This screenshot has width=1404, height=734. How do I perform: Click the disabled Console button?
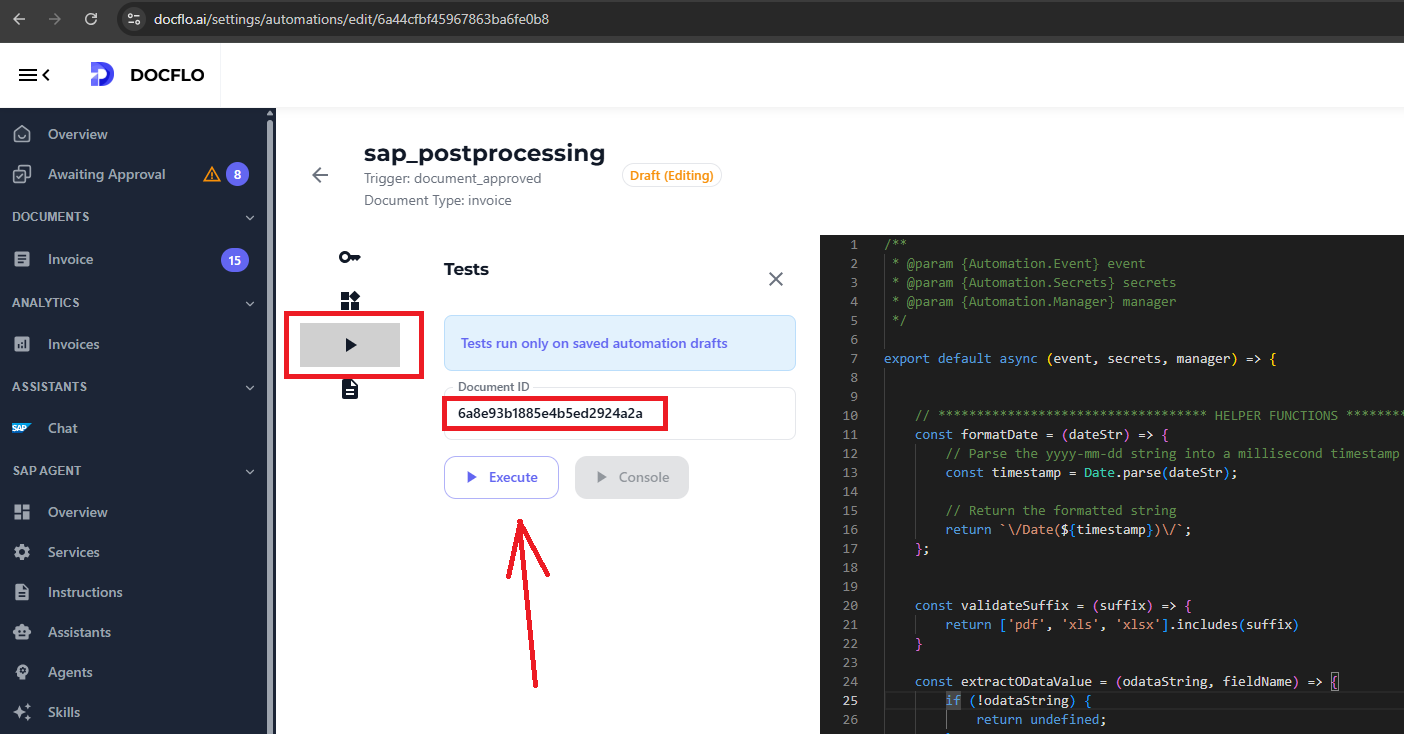[632, 477]
